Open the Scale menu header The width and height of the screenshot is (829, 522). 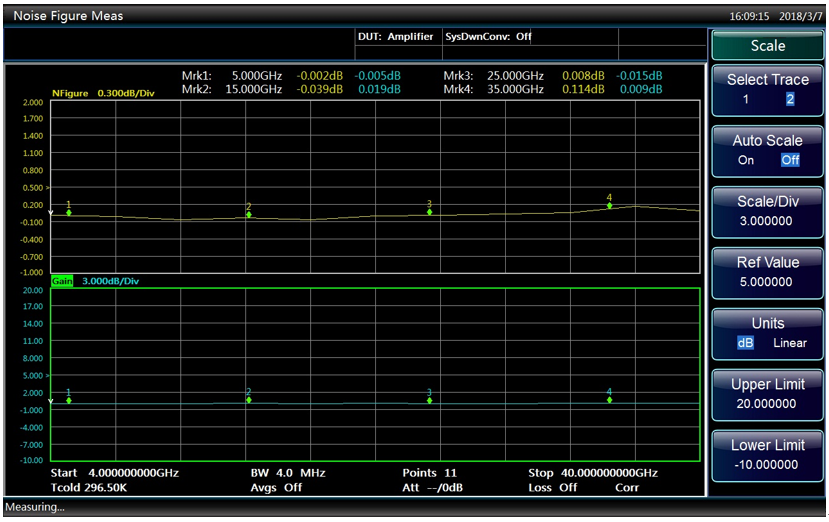coord(767,46)
